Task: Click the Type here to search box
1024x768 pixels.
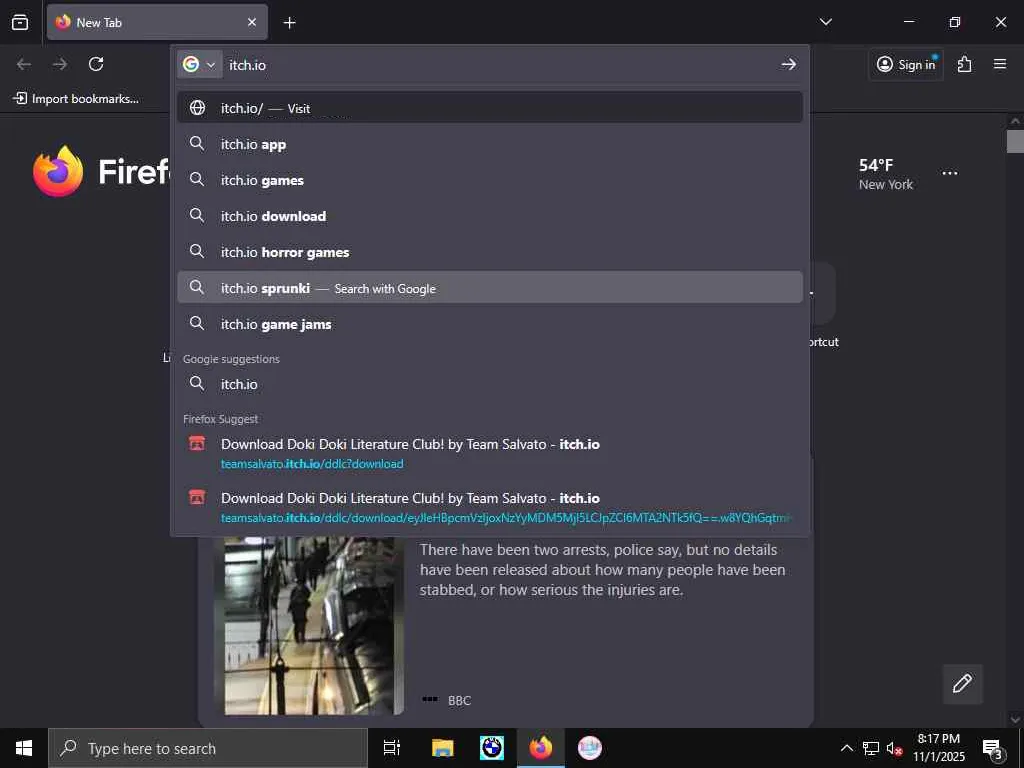Action: point(208,748)
